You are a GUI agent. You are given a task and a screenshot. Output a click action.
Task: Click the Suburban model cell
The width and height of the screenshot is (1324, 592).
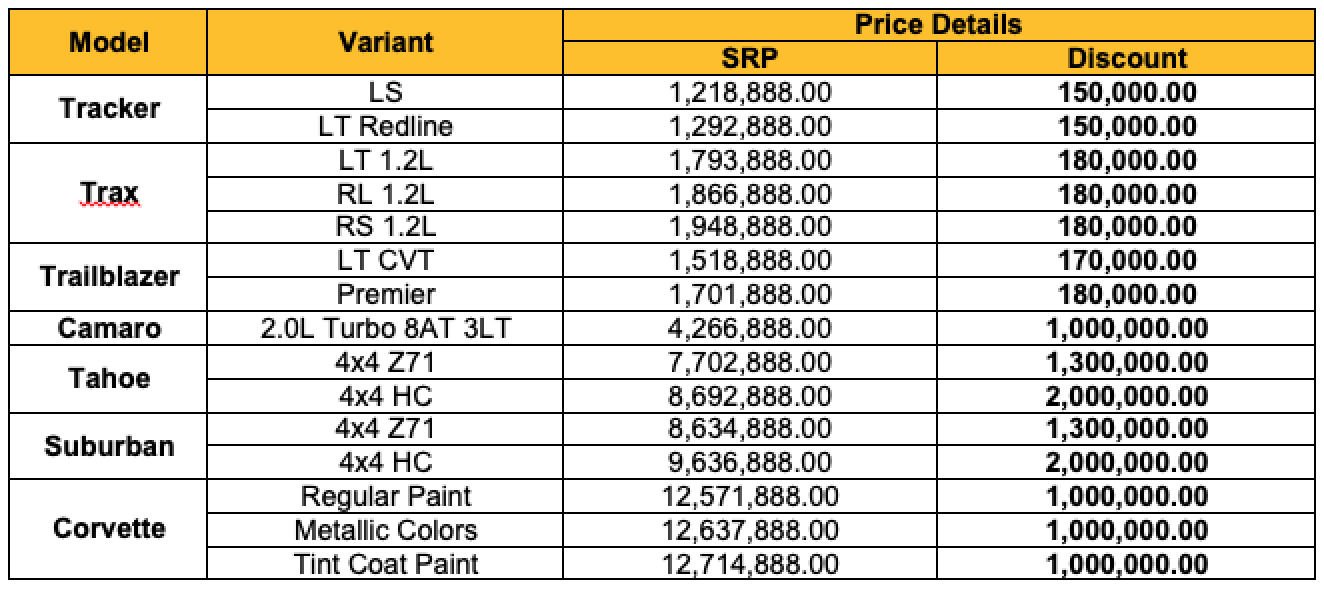pos(109,445)
